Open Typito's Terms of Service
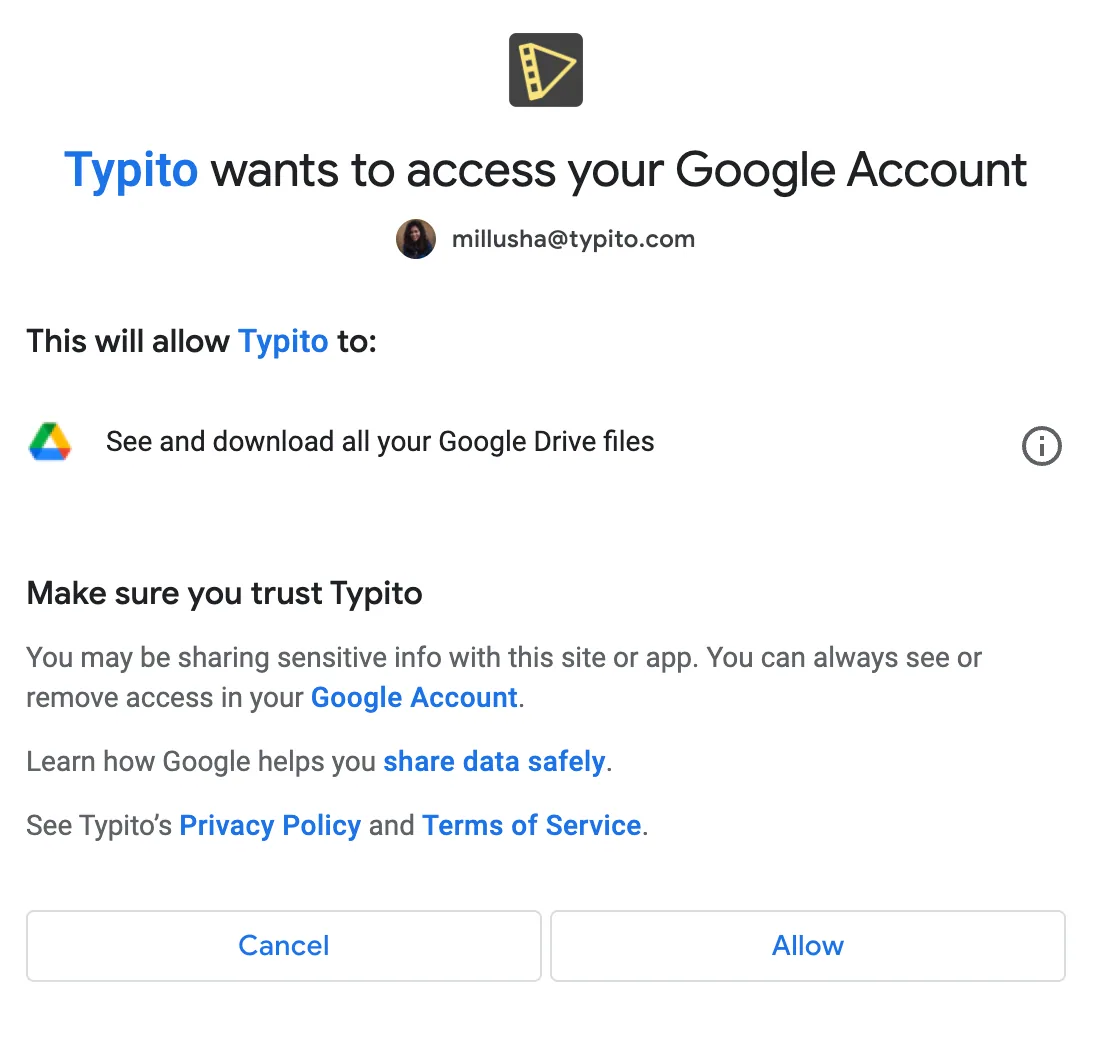Screen dimensions: 1104x1044 click(x=532, y=825)
